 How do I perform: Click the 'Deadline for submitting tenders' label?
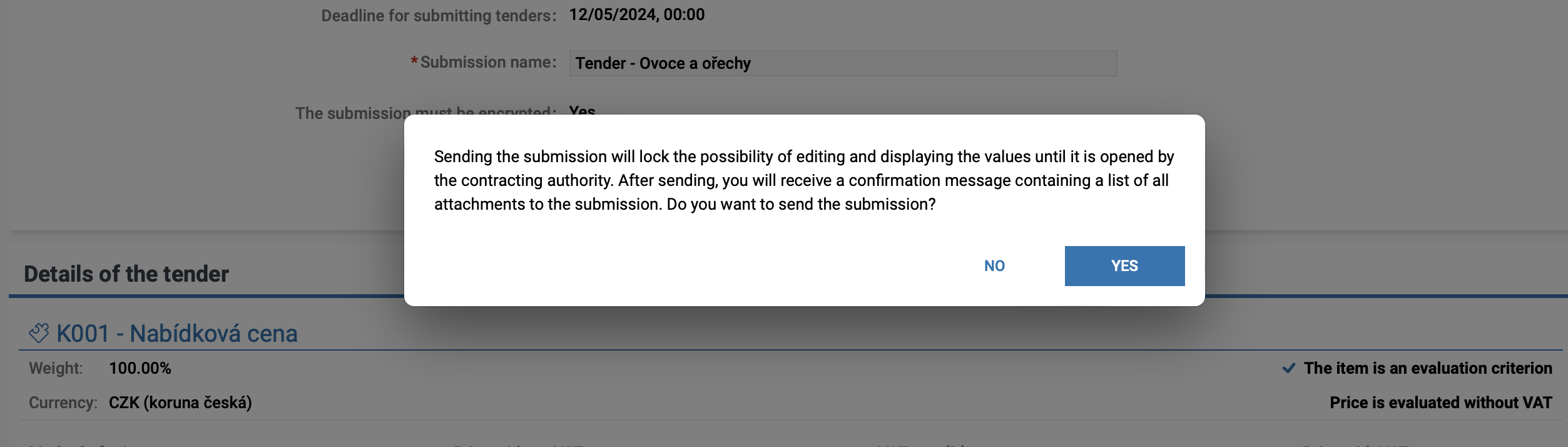click(x=438, y=16)
